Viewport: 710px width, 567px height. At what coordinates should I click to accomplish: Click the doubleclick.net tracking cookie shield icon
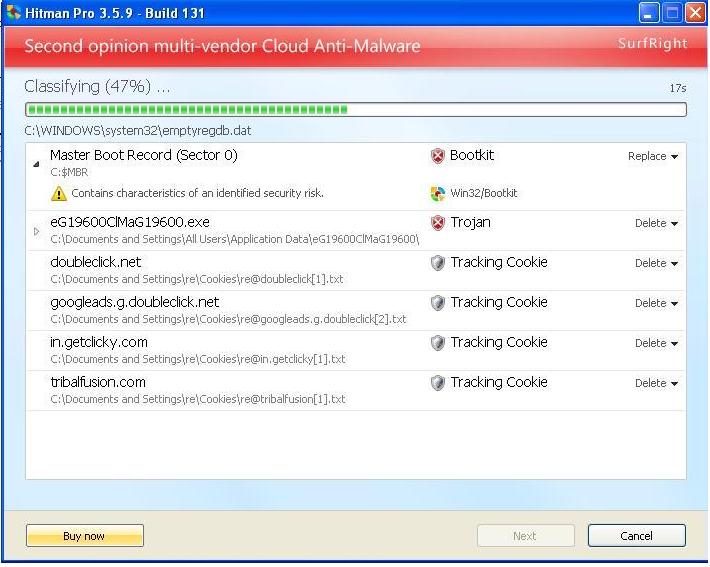(437, 263)
